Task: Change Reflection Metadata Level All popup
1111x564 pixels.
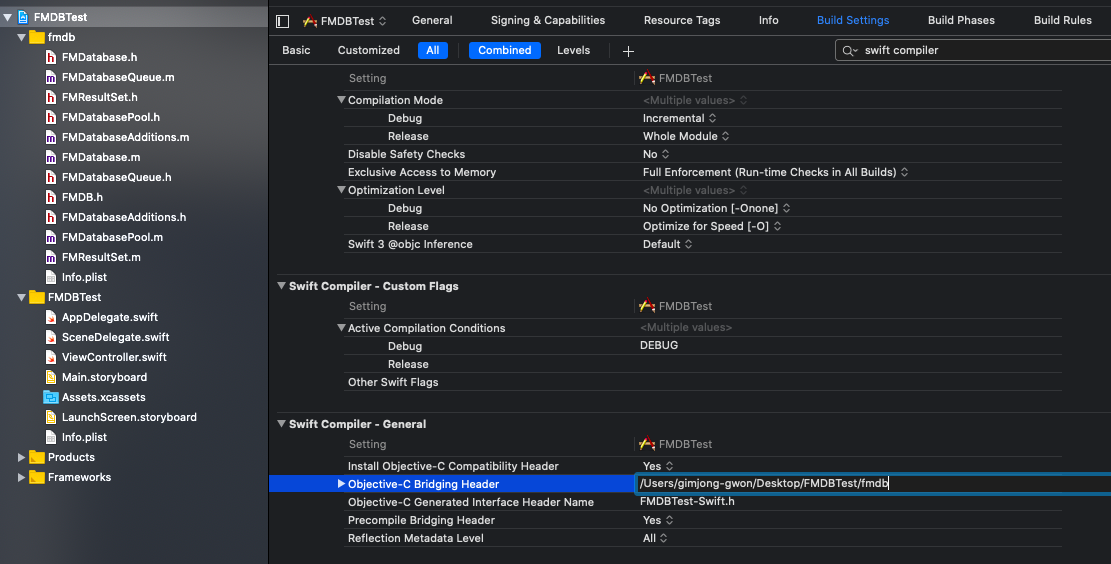Action: point(655,538)
